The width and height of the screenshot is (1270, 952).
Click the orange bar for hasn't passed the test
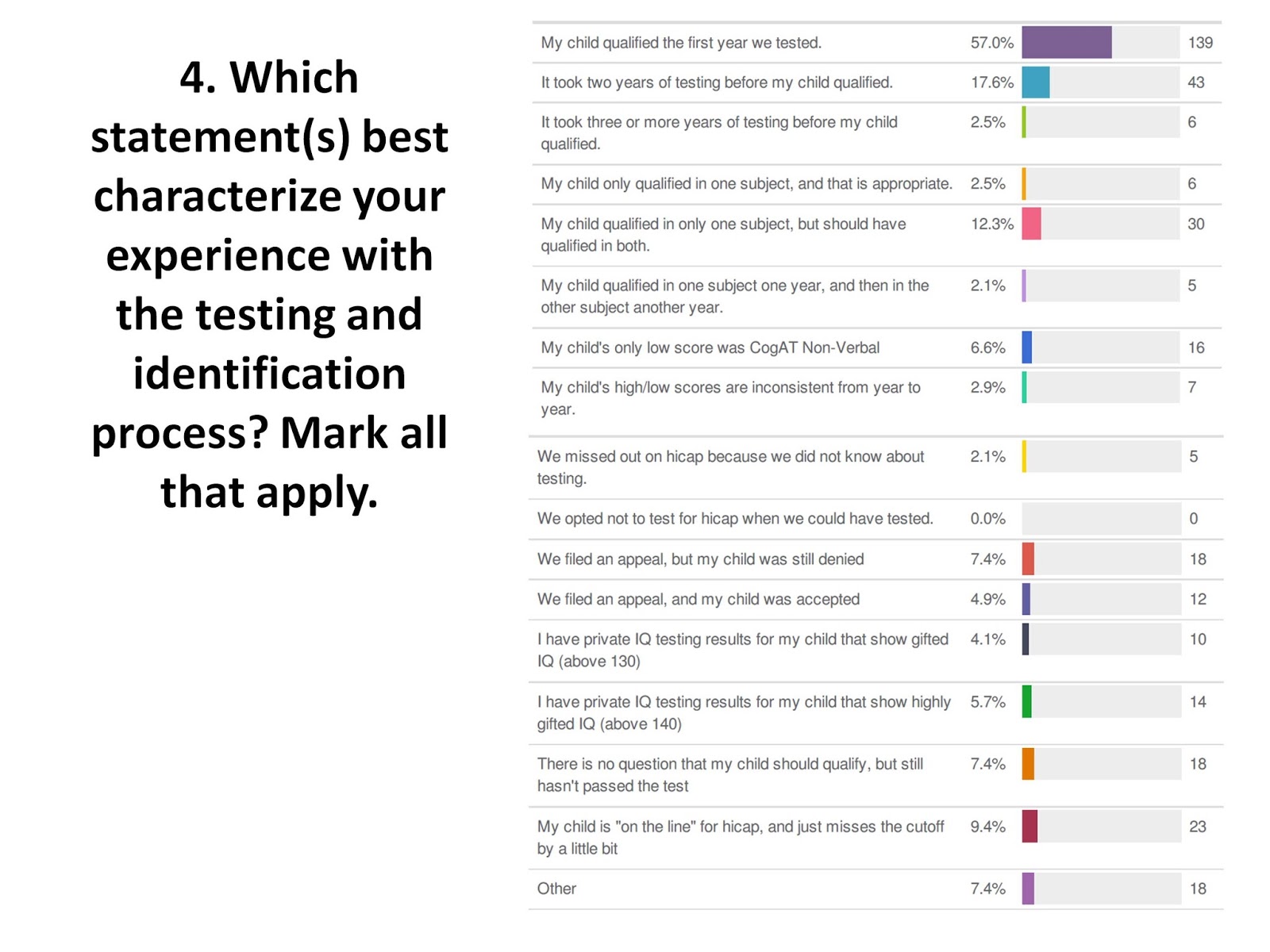pyautogui.click(x=1028, y=764)
